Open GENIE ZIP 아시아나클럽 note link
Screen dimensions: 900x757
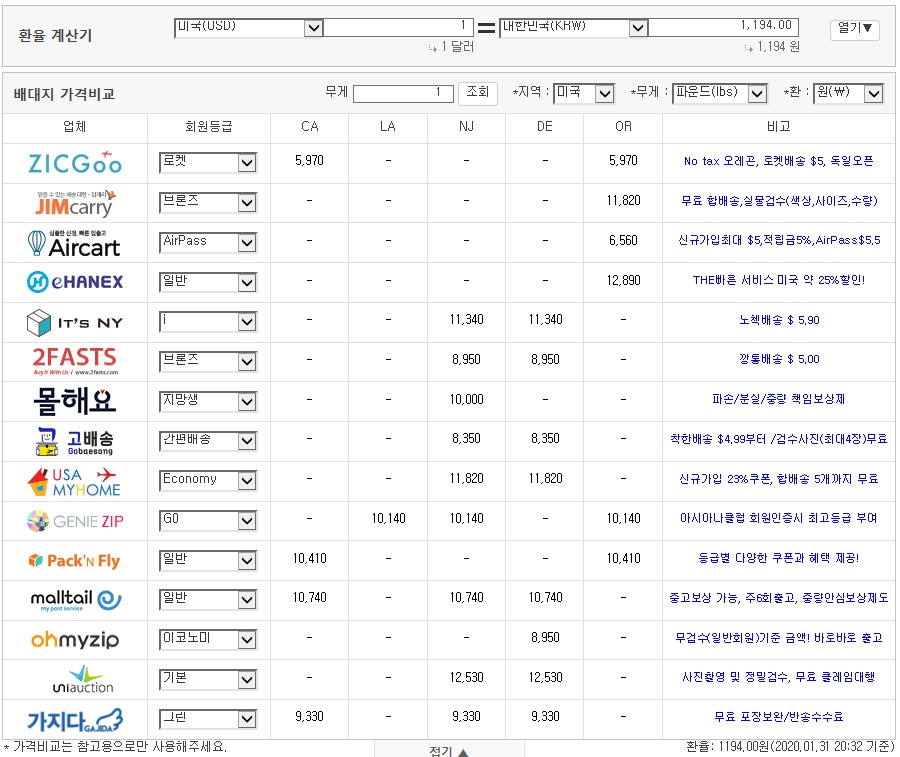779,518
